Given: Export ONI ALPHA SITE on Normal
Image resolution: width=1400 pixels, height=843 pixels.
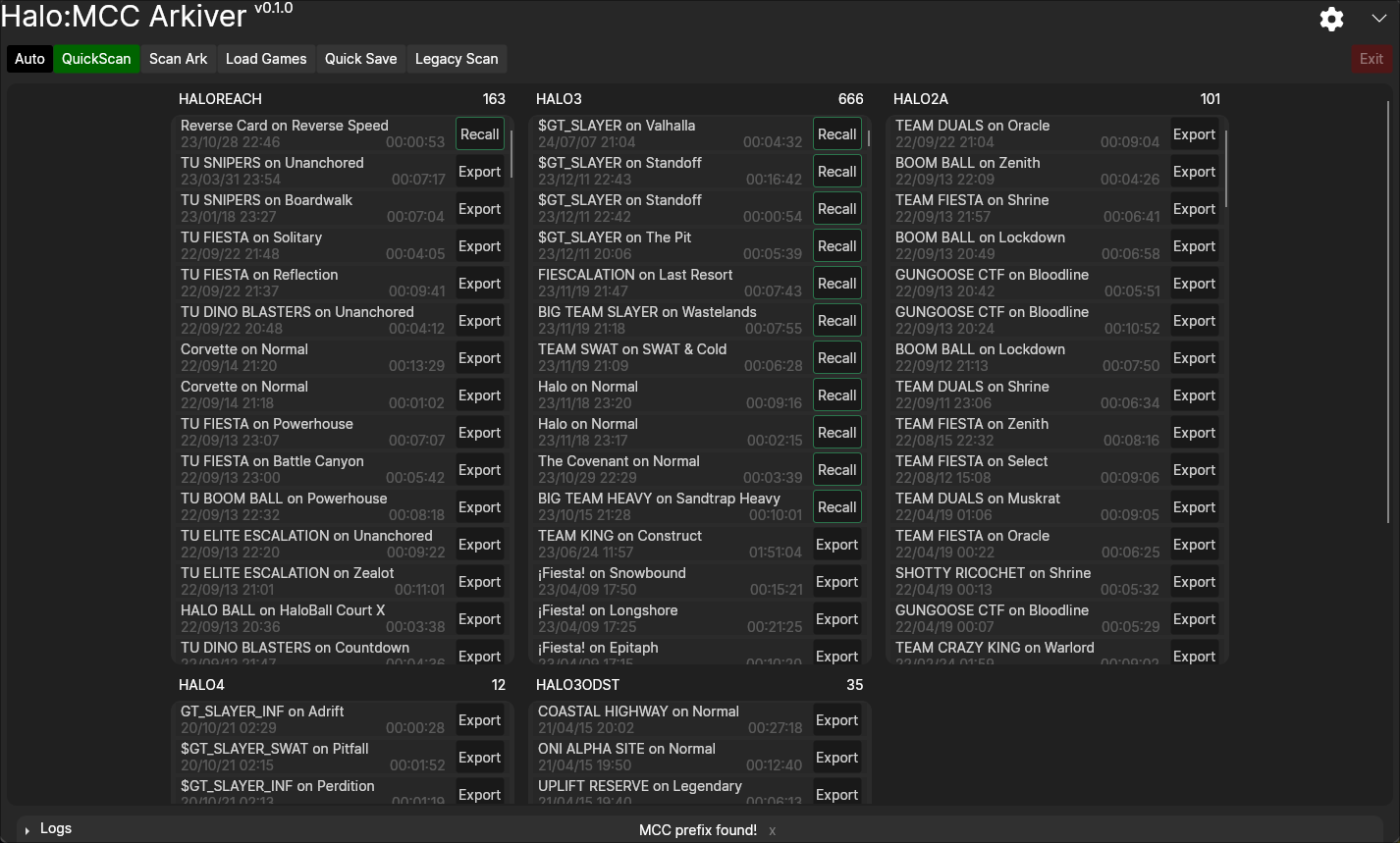Looking at the screenshot, I should coord(837,758).
